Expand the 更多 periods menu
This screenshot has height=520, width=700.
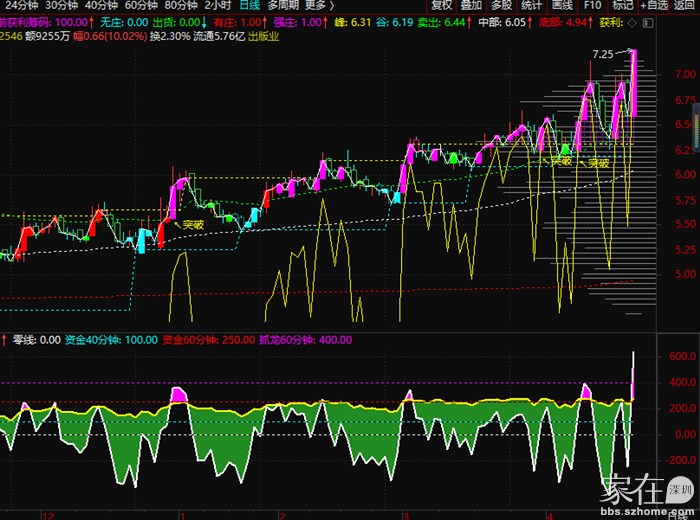(321, 5)
